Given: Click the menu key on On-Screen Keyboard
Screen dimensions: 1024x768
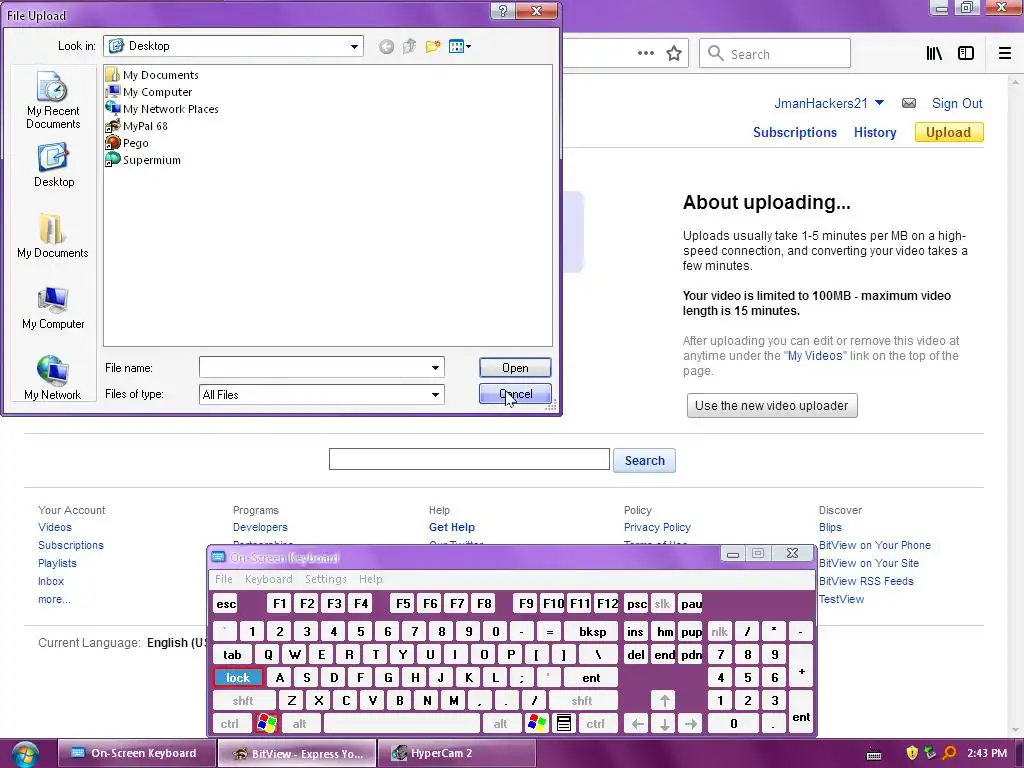Looking at the screenshot, I should 564,723.
